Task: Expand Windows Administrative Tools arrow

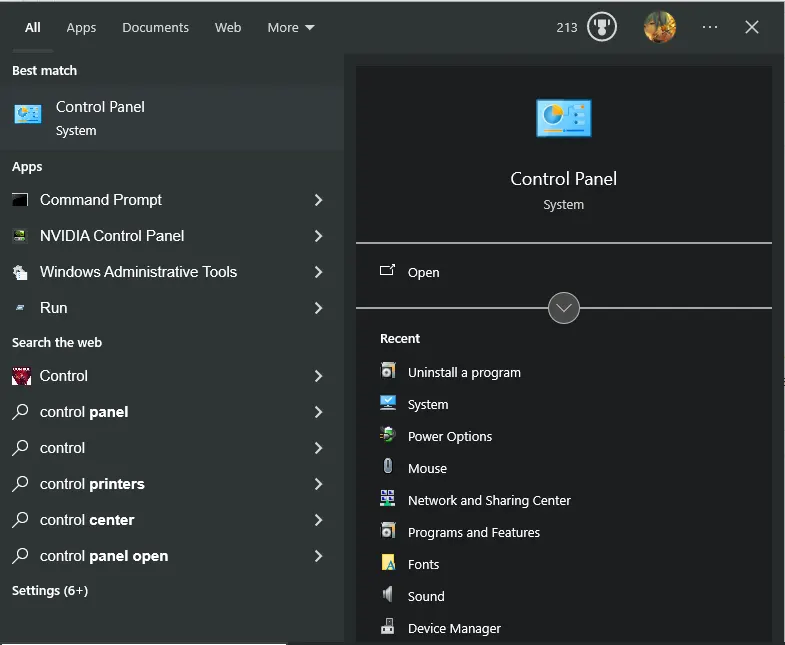Action: [x=318, y=272]
